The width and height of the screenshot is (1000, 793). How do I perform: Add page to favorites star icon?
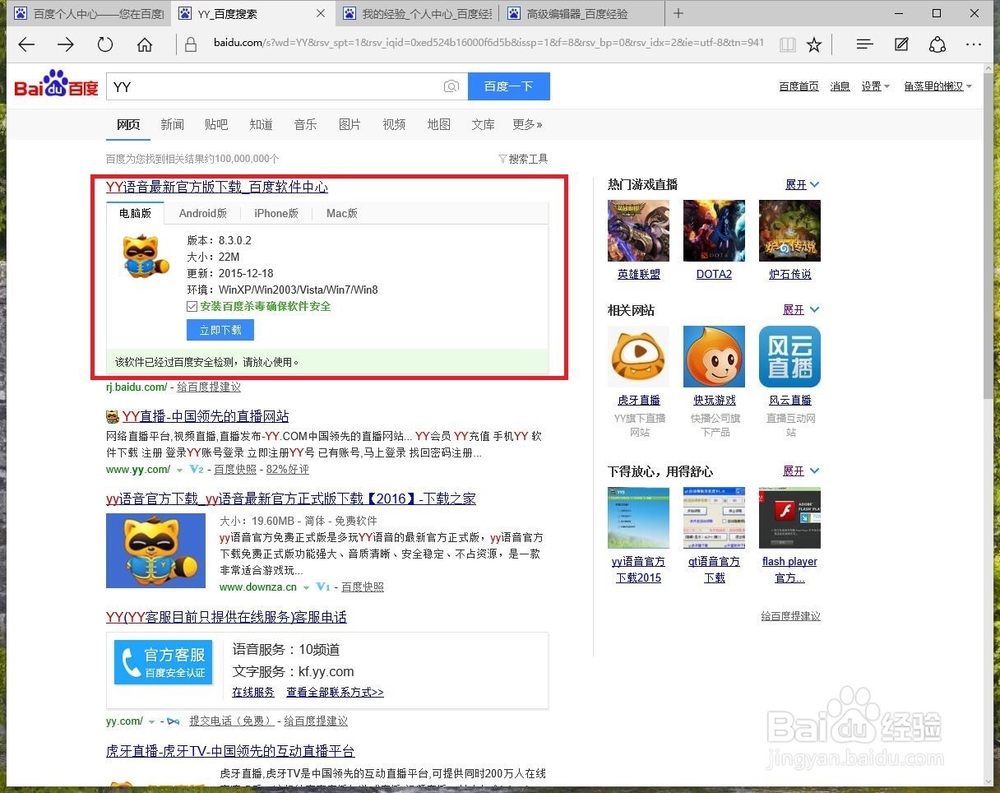click(814, 44)
